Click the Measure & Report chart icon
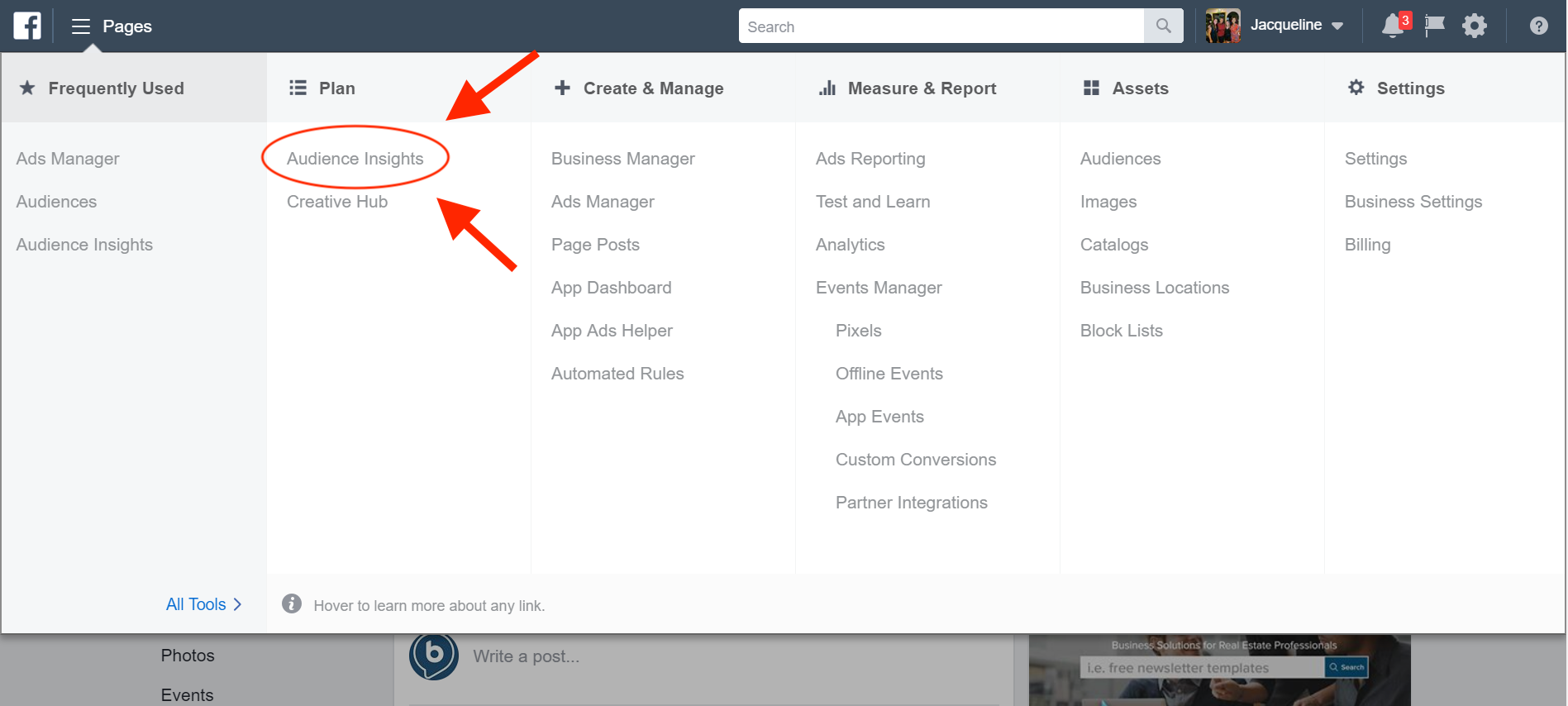Image resolution: width=1568 pixels, height=706 pixels. pos(827,88)
